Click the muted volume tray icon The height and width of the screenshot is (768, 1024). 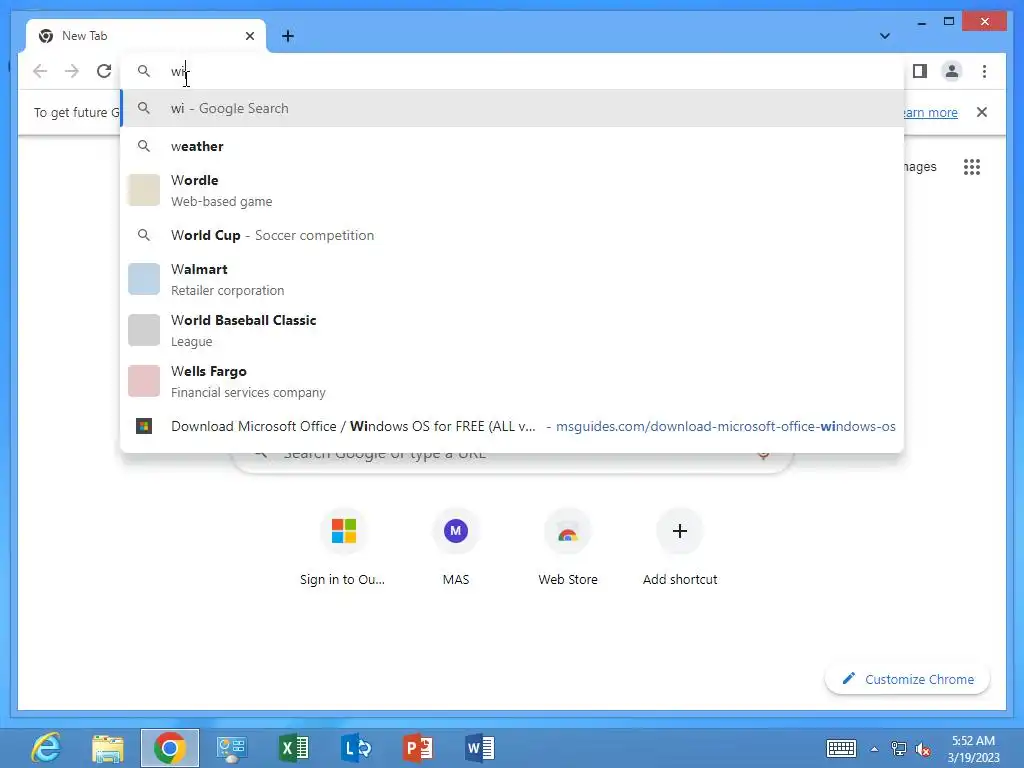pos(923,749)
